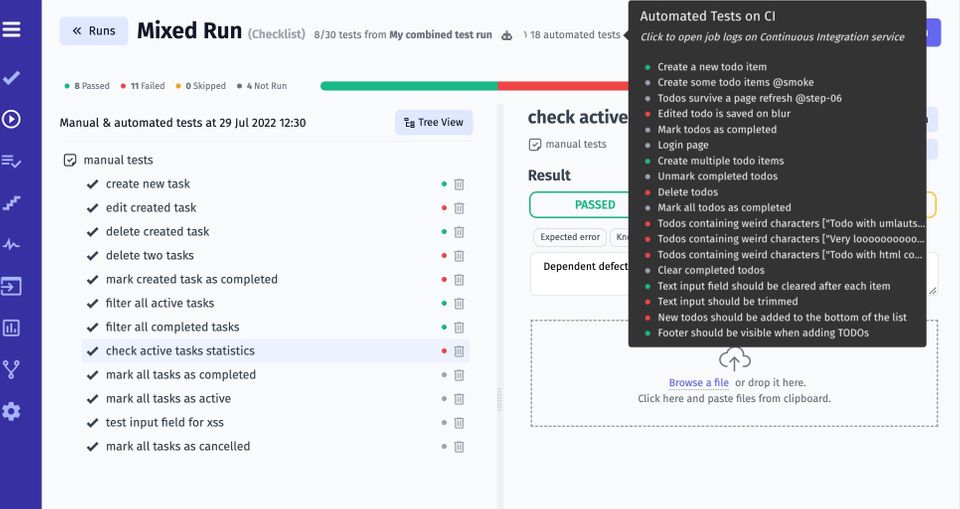
Task: Open the 18 automated tests label
Action: tap(574, 35)
